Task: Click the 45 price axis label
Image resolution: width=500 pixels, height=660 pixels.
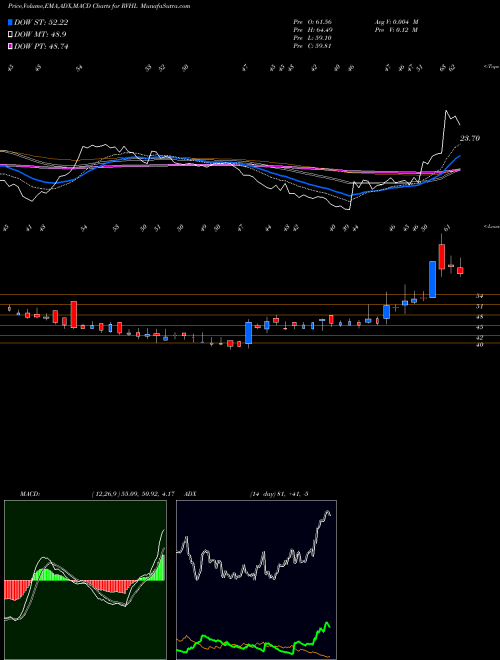Action: [x=479, y=327]
